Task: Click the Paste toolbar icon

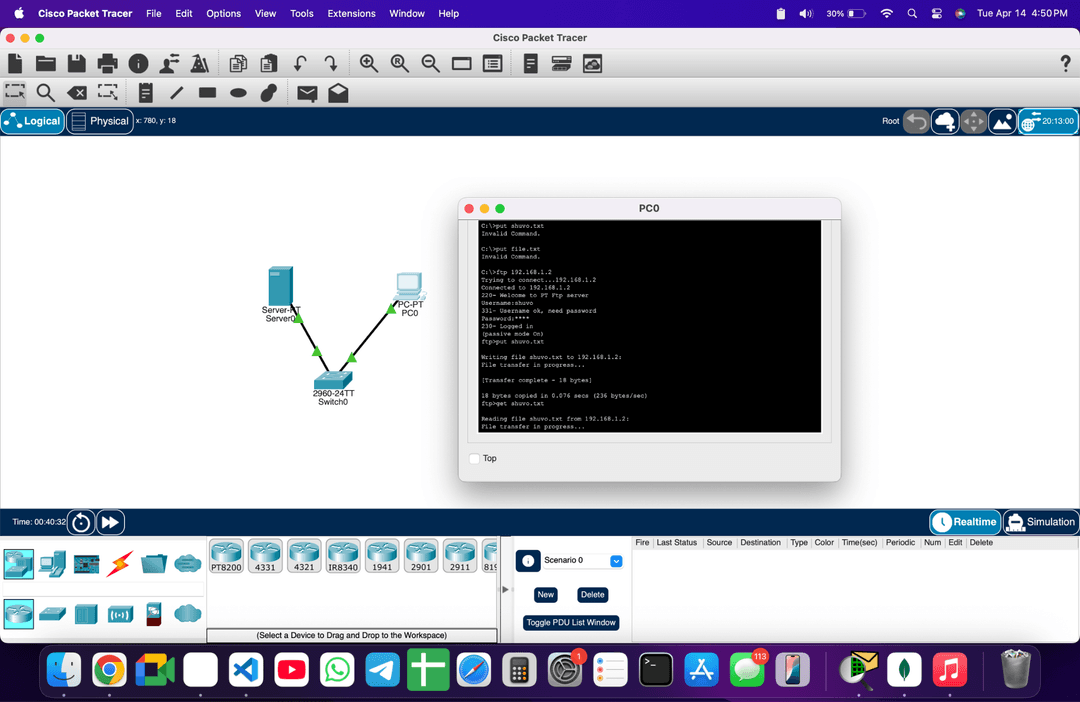Action: pos(269,64)
